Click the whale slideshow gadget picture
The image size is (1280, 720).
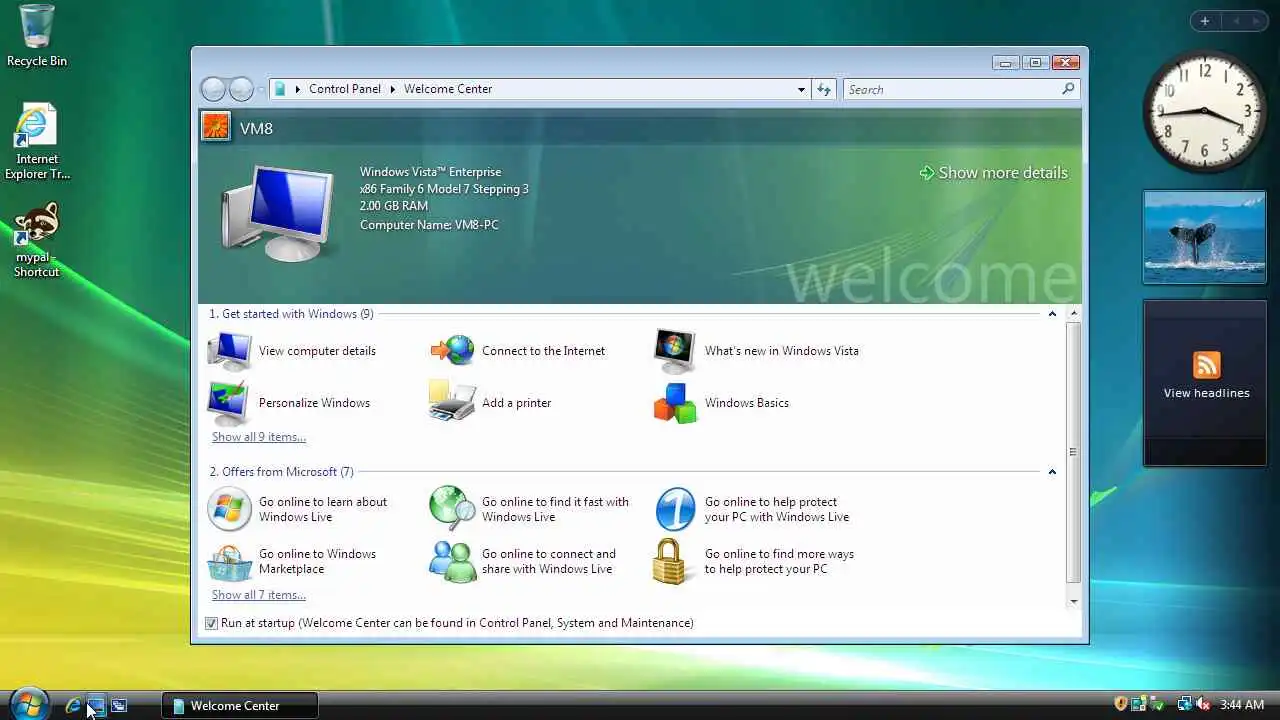tap(1205, 237)
